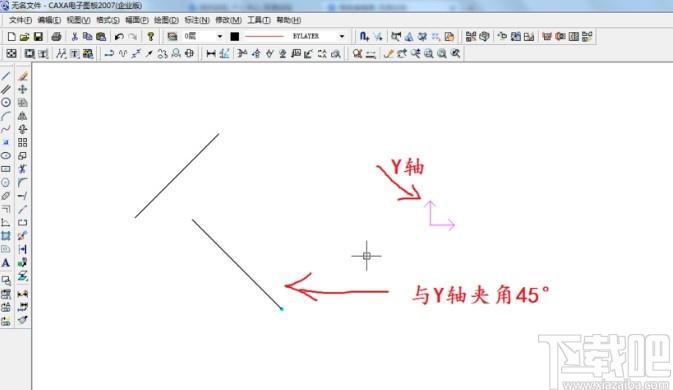Select the Mirror tool in edit palette
Image resolution: width=673 pixels, height=390 pixels.
tap(23, 116)
